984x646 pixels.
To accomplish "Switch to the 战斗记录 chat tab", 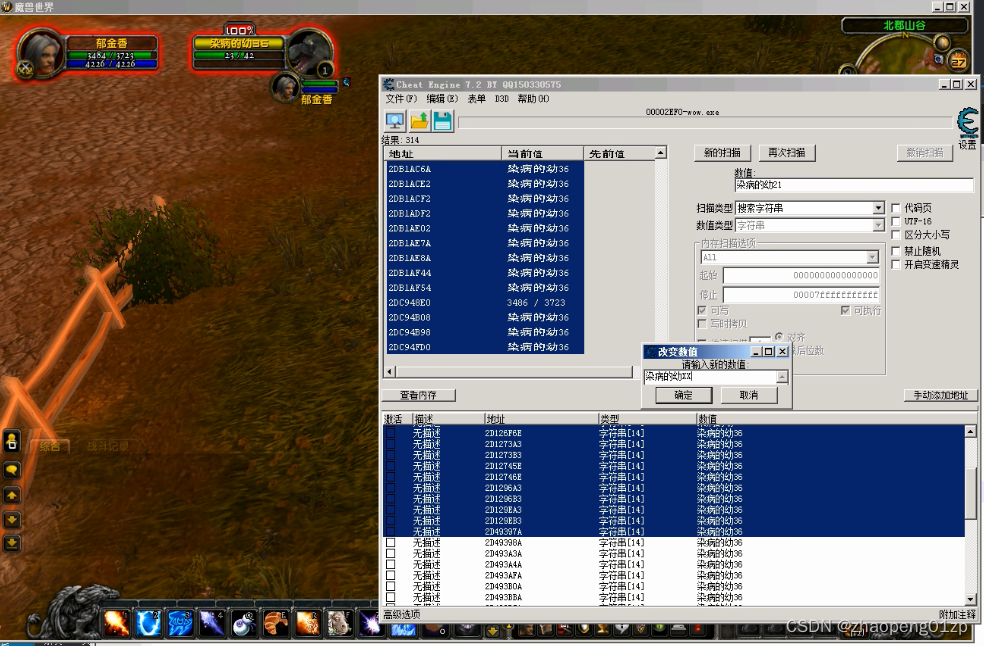I will (x=107, y=446).
